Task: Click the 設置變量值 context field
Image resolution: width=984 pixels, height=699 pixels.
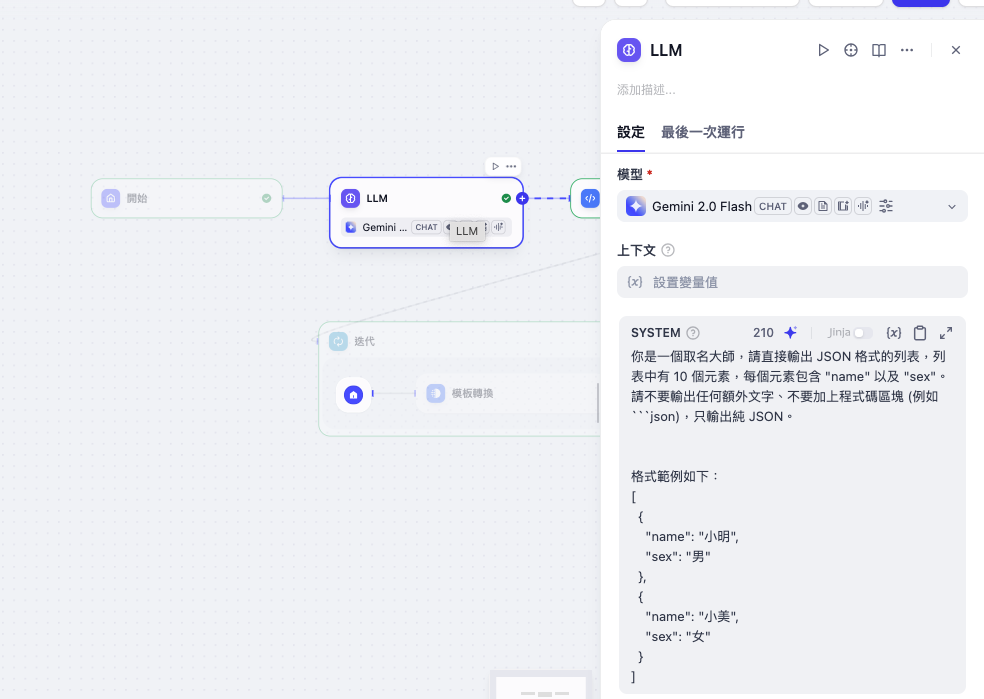Action: coord(792,282)
